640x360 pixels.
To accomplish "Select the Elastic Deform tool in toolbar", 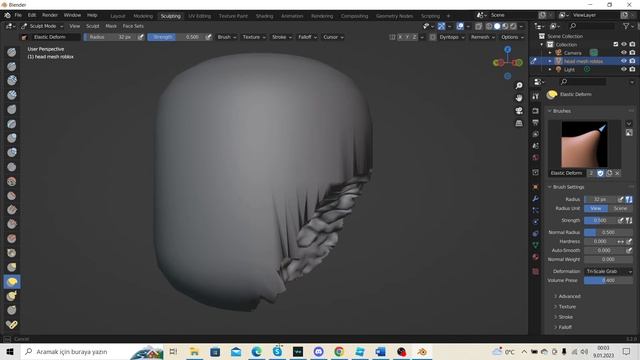I will (x=12, y=282).
